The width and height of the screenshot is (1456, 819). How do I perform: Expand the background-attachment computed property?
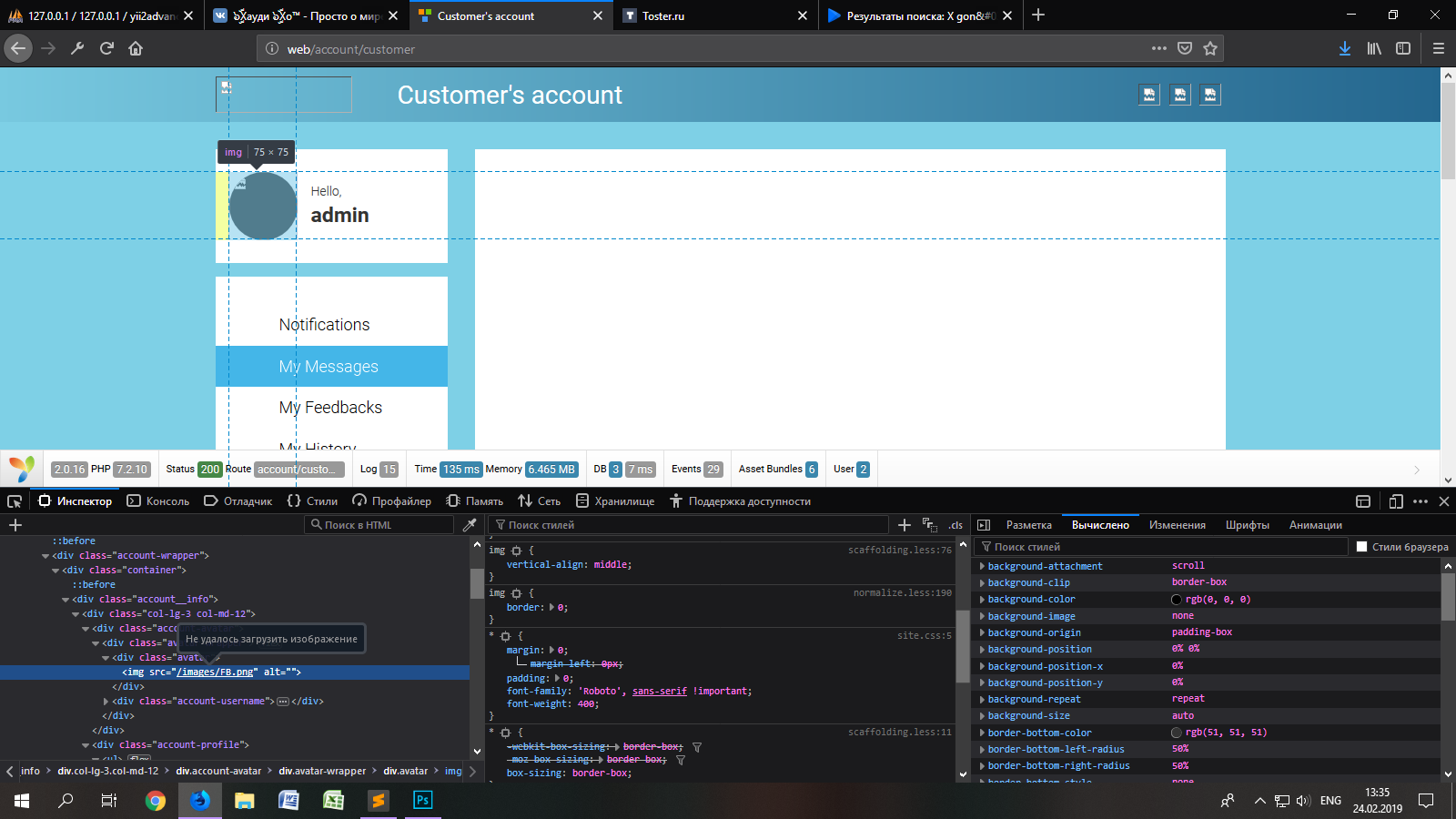tap(982, 566)
